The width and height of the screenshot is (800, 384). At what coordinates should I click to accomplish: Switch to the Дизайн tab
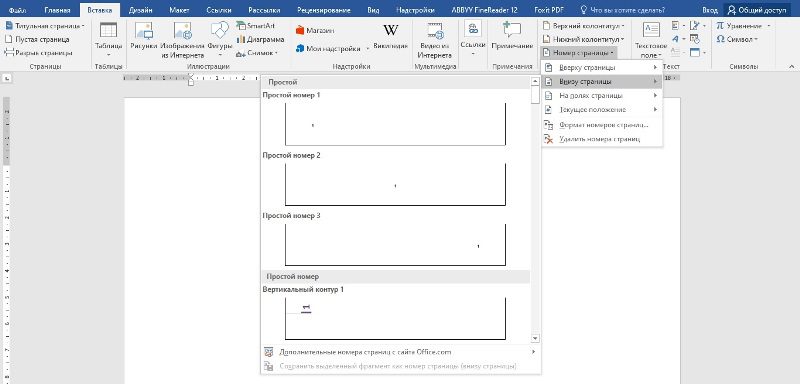tap(140, 10)
